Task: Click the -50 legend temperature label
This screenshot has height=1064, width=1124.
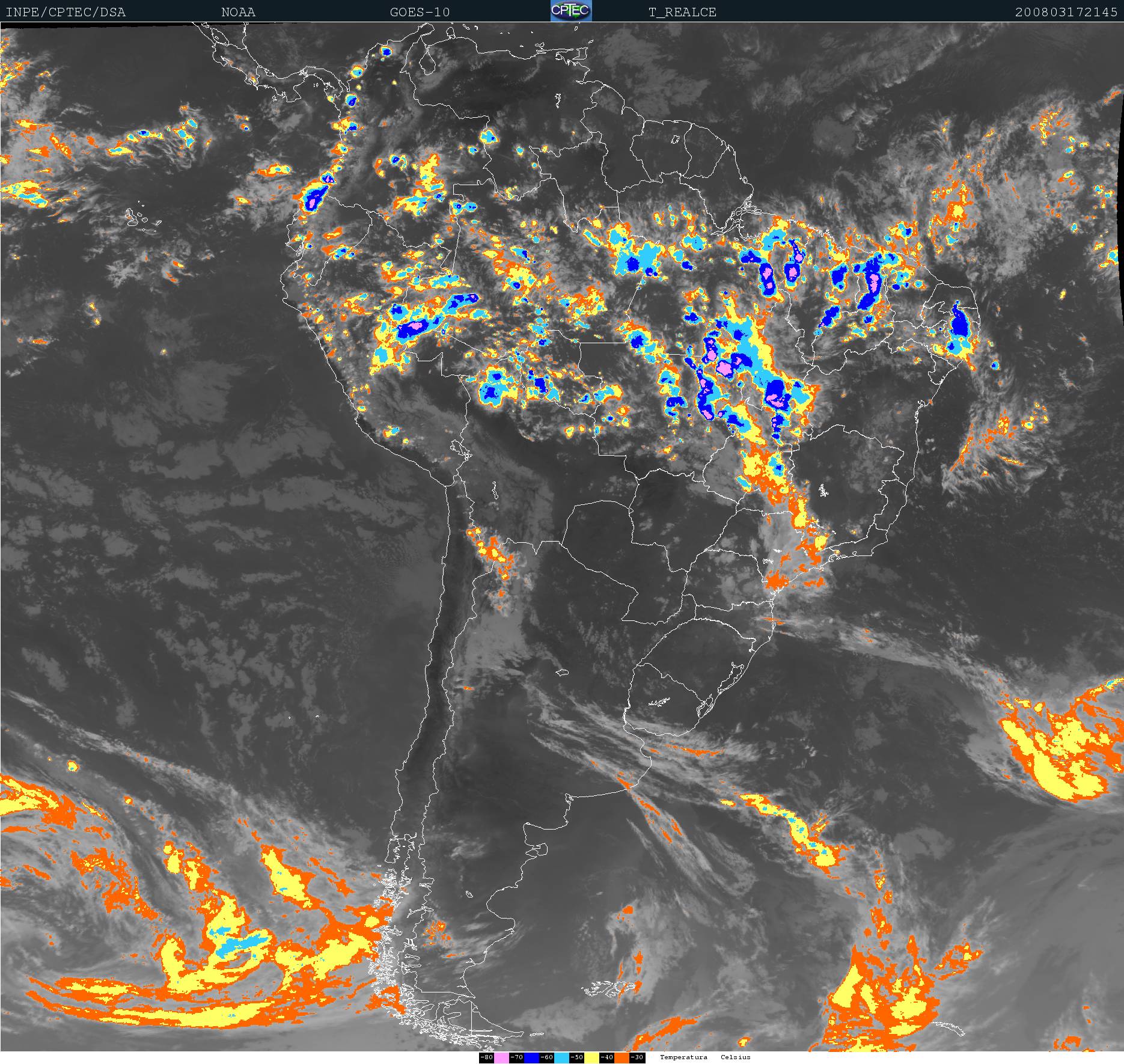Action: [576, 1057]
